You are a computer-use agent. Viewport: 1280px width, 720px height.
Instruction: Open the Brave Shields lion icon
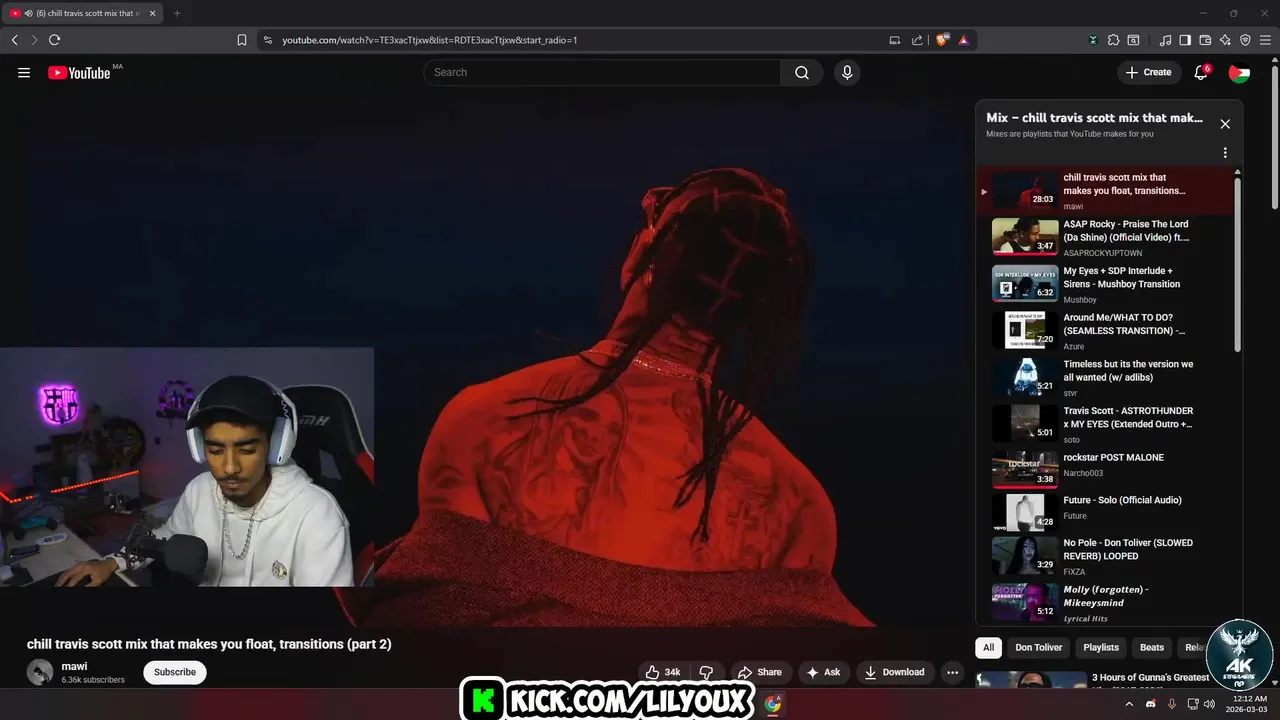pos(942,40)
